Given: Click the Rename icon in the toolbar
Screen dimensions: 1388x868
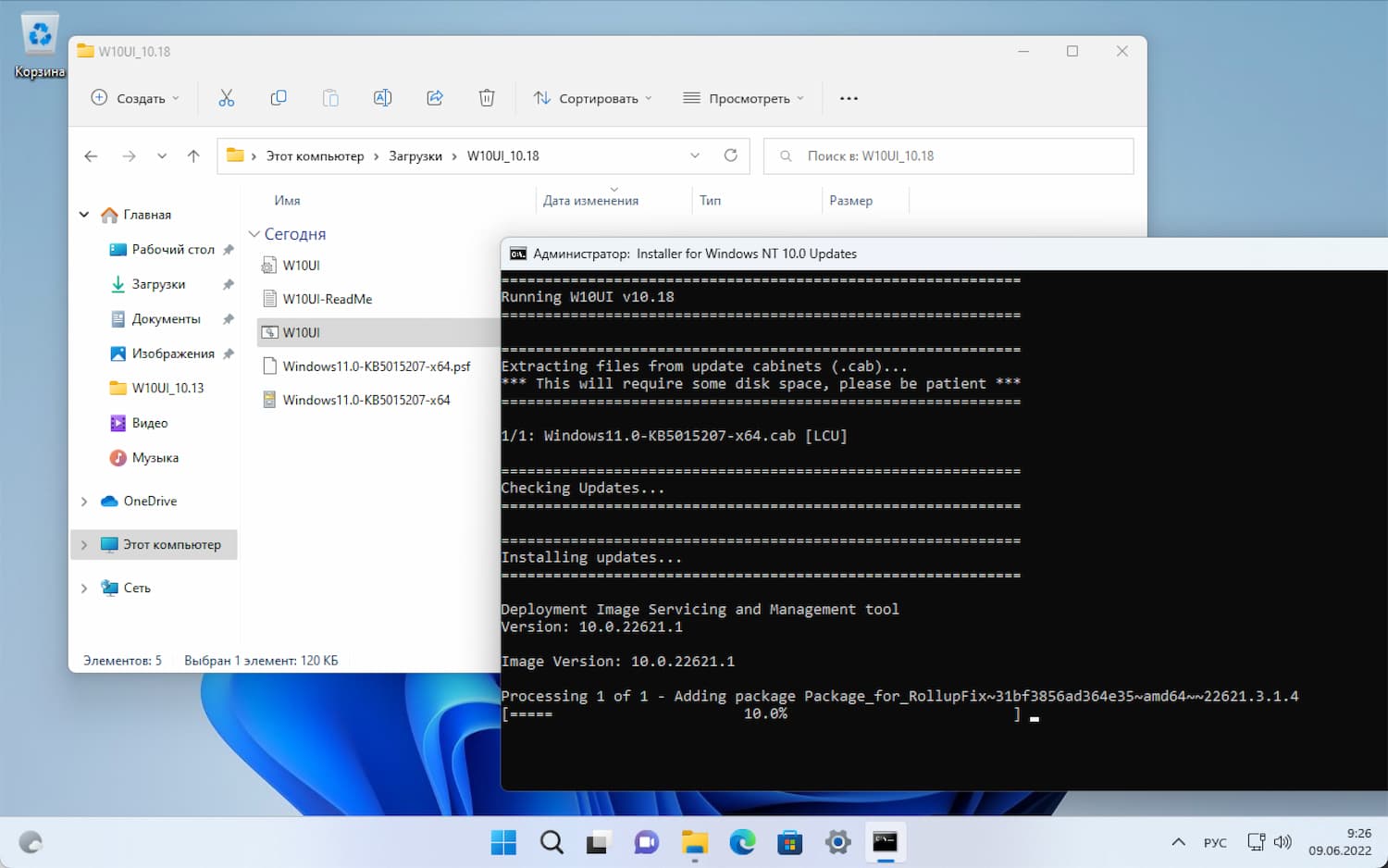Looking at the screenshot, I should click(x=382, y=97).
